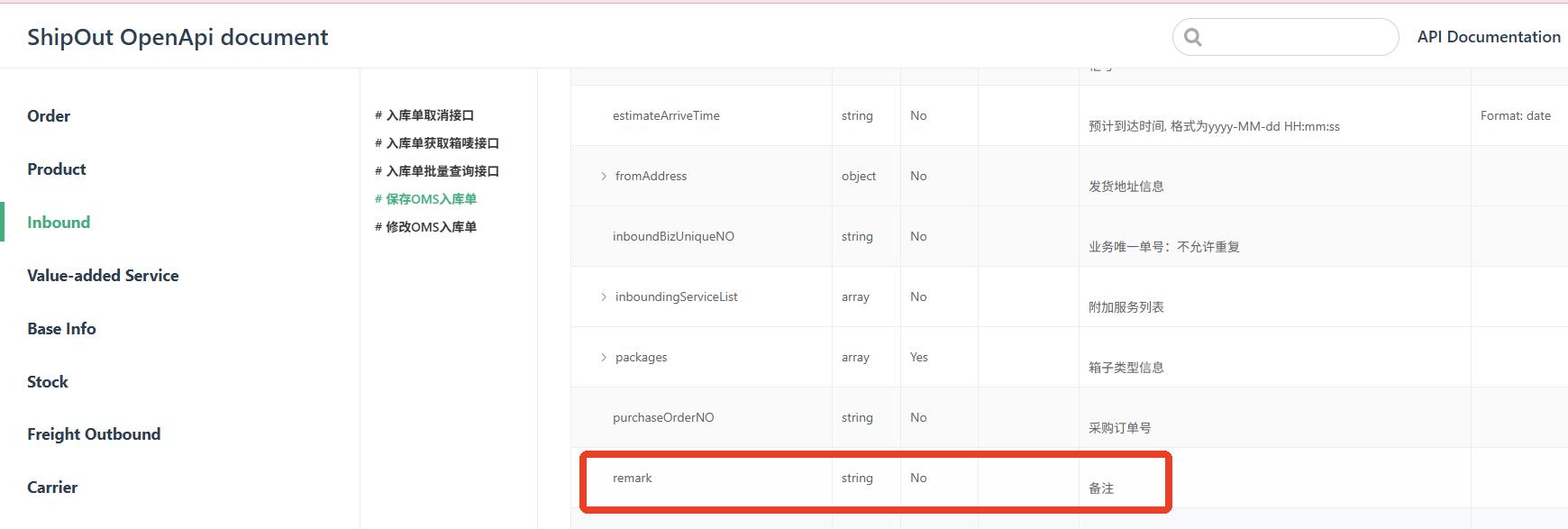The height and width of the screenshot is (529, 1568).
Task: Type in the search input field
Action: [1298, 37]
